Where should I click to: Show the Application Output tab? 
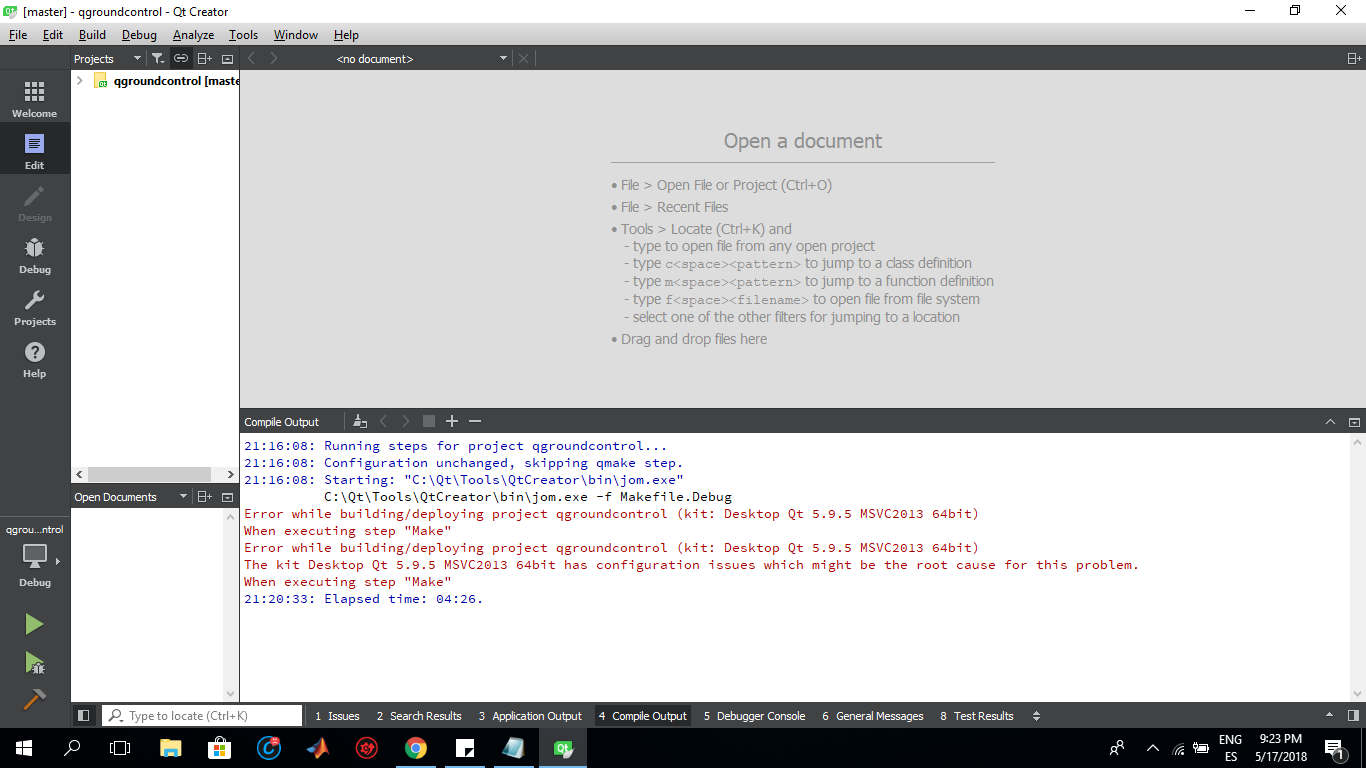pyautogui.click(x=530, y=716)
